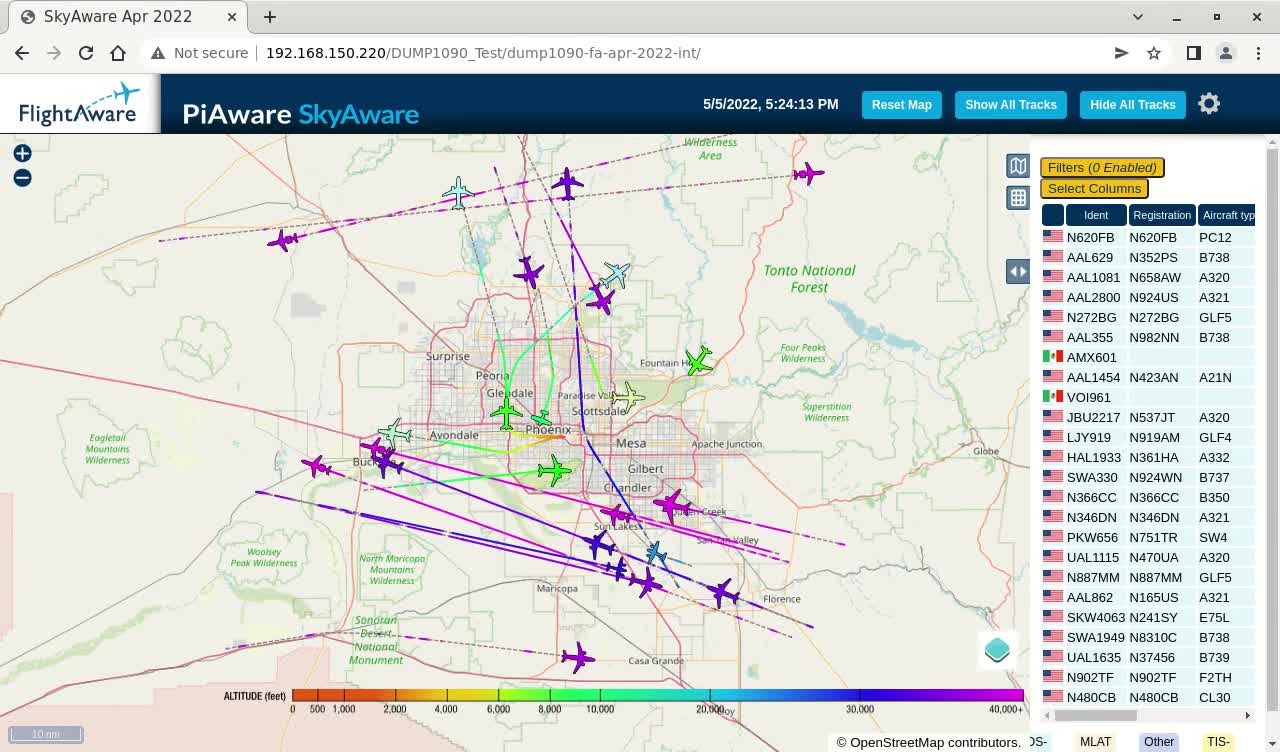This screenshot has width=1280, height=752.
Task: Open settings gear in SkyAware header
Action: tap(1209, 104)
